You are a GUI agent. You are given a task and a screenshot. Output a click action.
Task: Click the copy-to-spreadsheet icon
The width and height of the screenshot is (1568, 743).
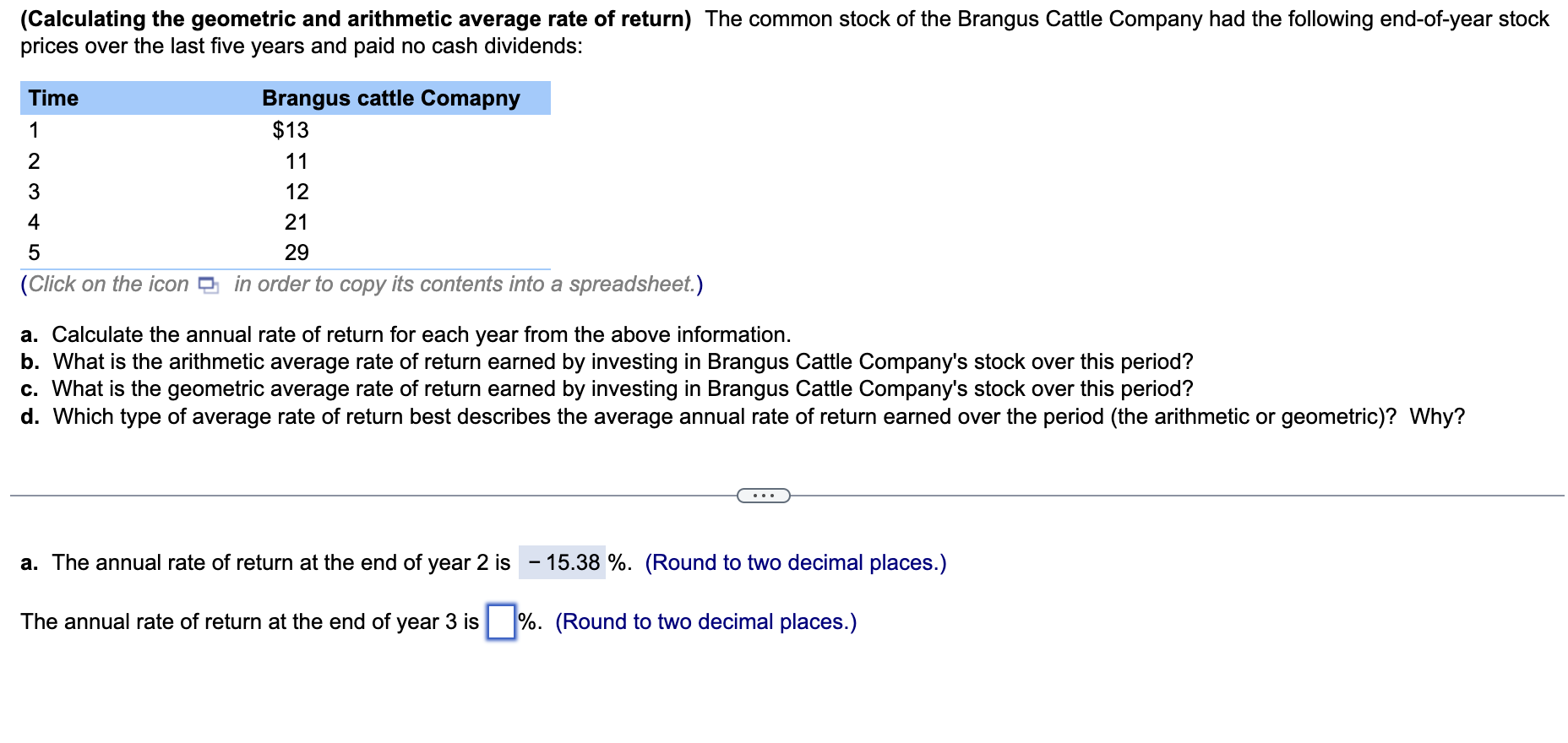coord(206,285)
